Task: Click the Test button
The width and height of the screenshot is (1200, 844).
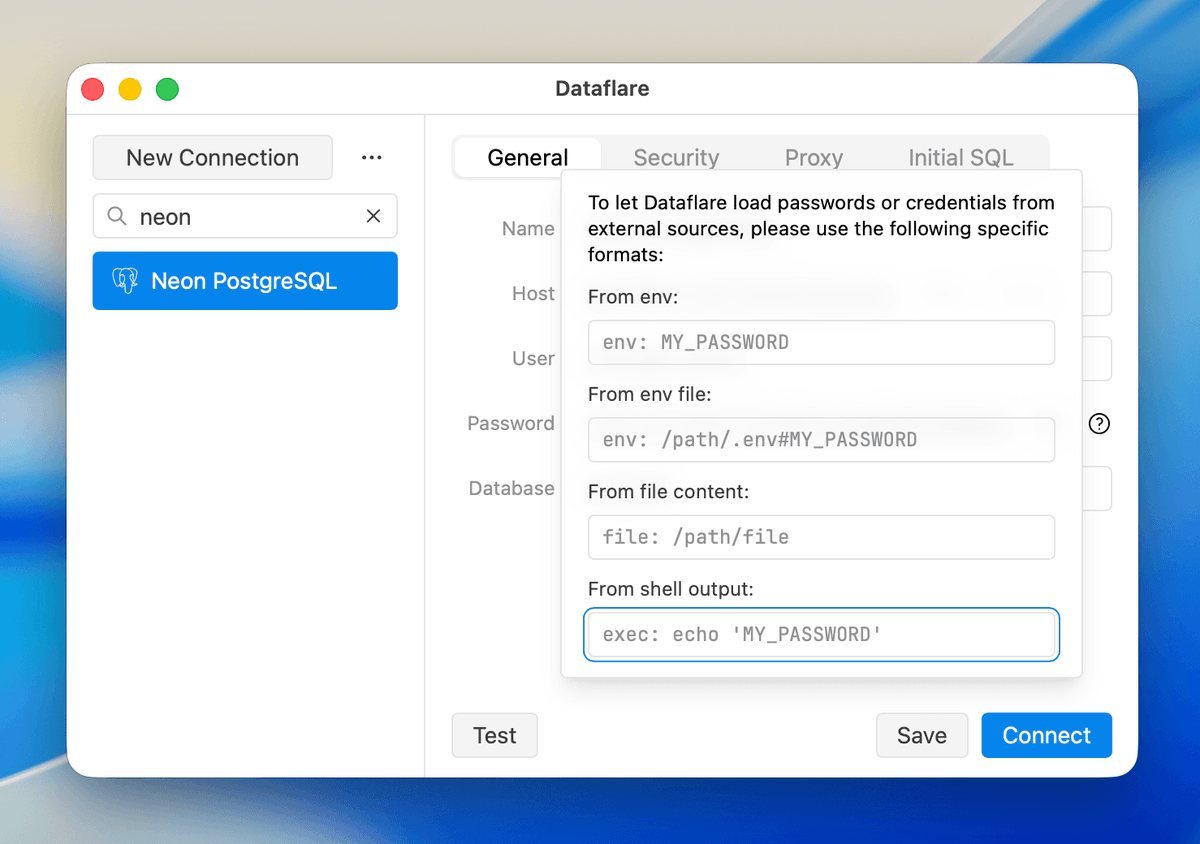Action: click(x=495, y=735)
